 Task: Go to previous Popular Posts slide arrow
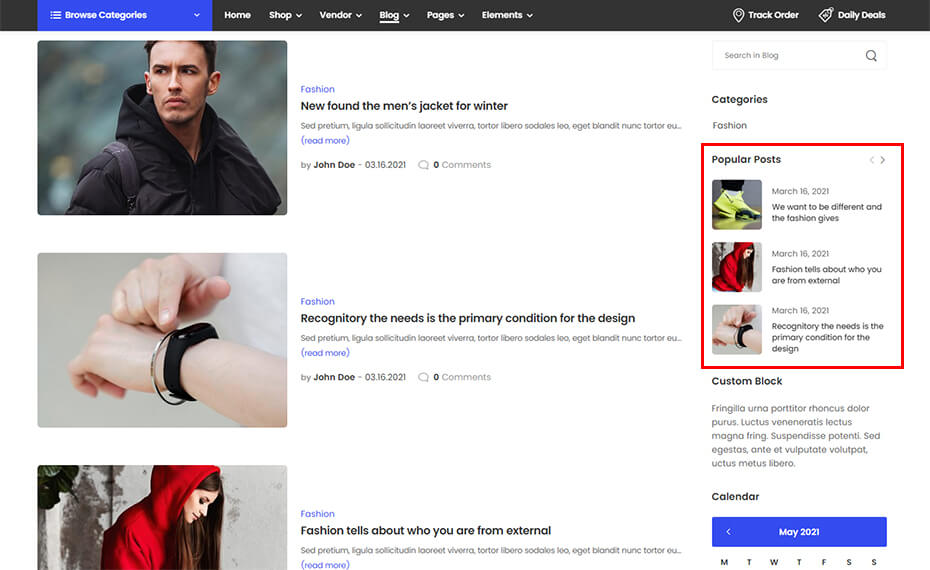click(871, 160)
